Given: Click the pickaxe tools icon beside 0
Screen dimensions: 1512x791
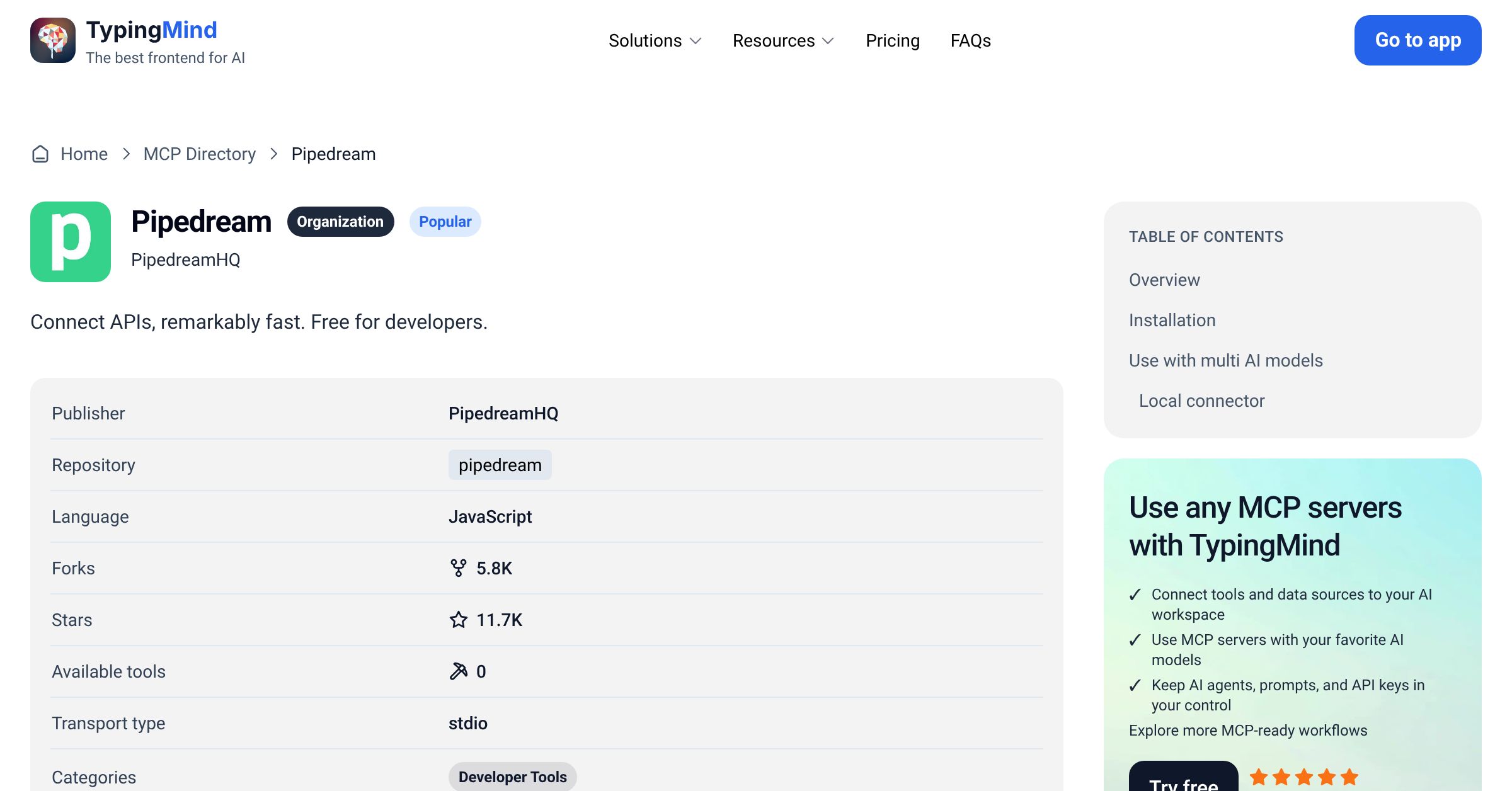Looking at the screenshot, I should coord(459,671).
